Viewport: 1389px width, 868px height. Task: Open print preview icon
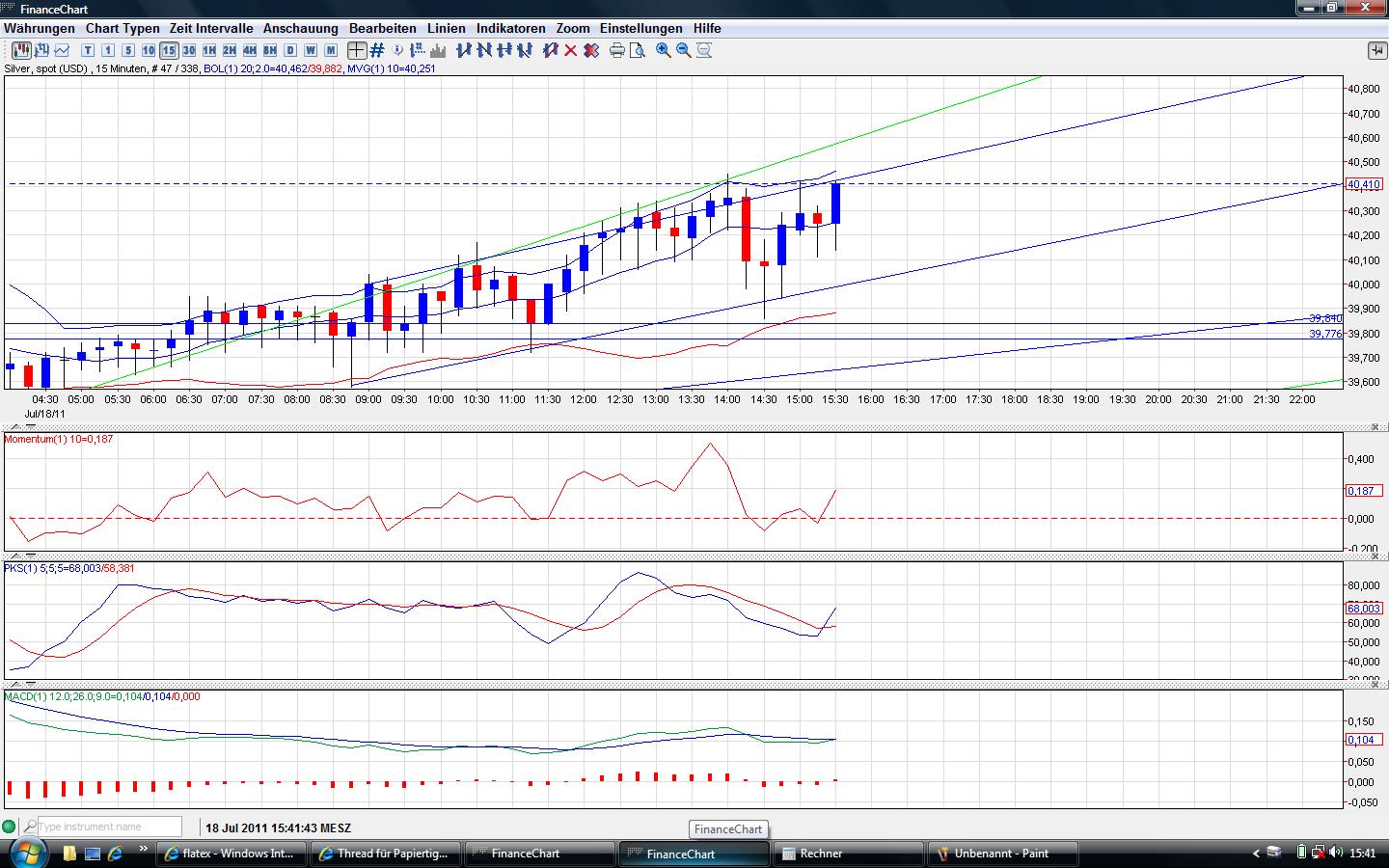[637, 50]
